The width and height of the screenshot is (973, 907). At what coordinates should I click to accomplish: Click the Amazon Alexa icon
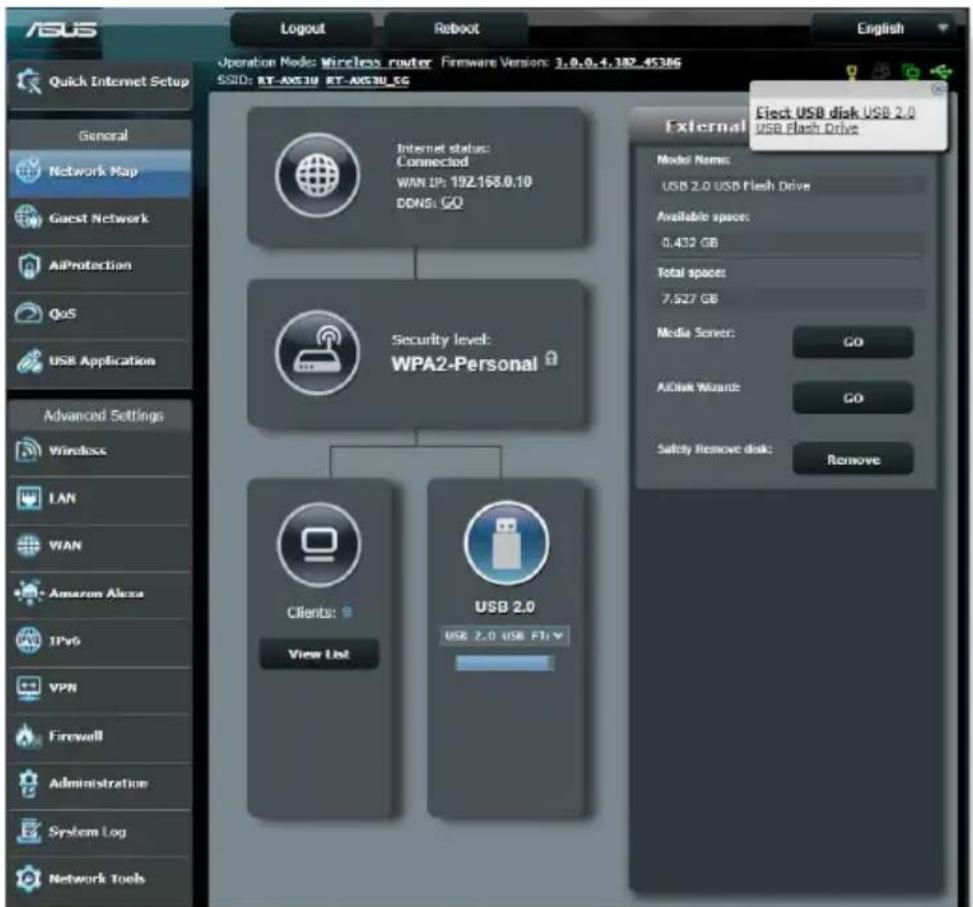[x=29, y=593]
